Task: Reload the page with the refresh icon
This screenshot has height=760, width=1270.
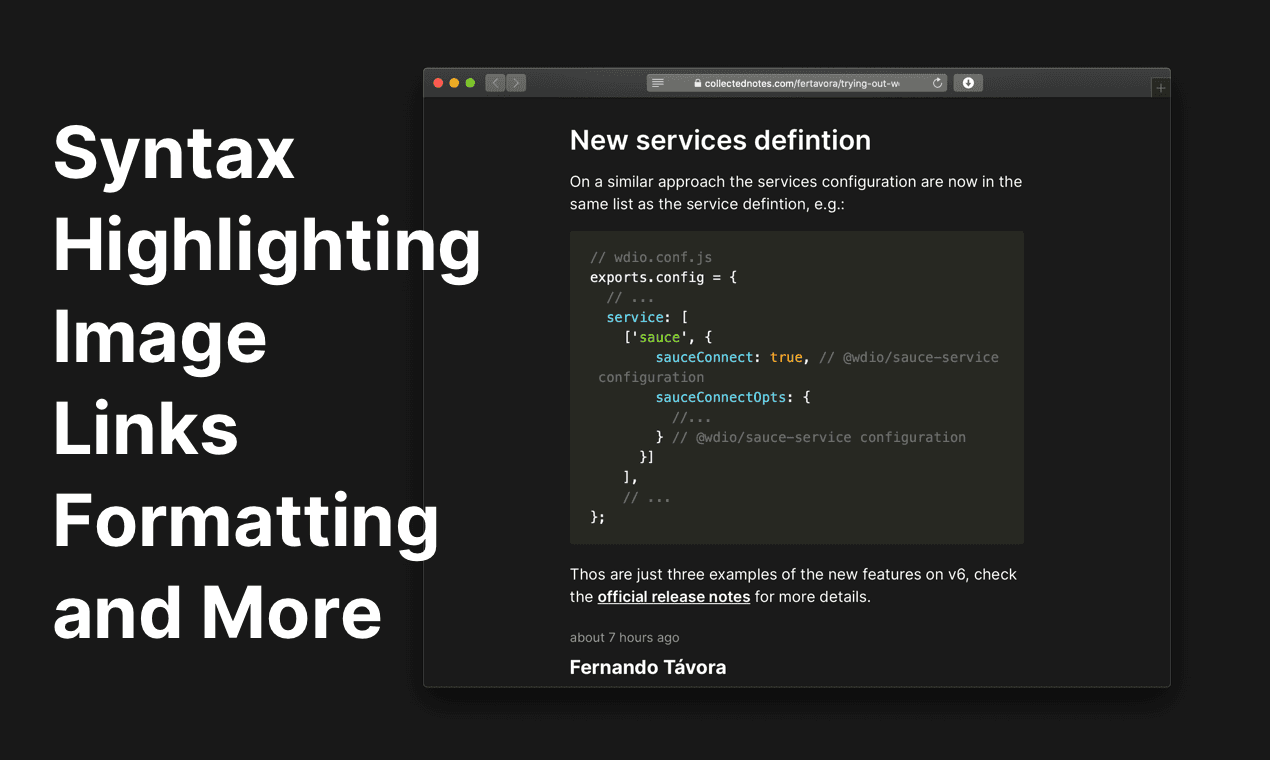Action: pyautogui.click(x=937, y=83)
